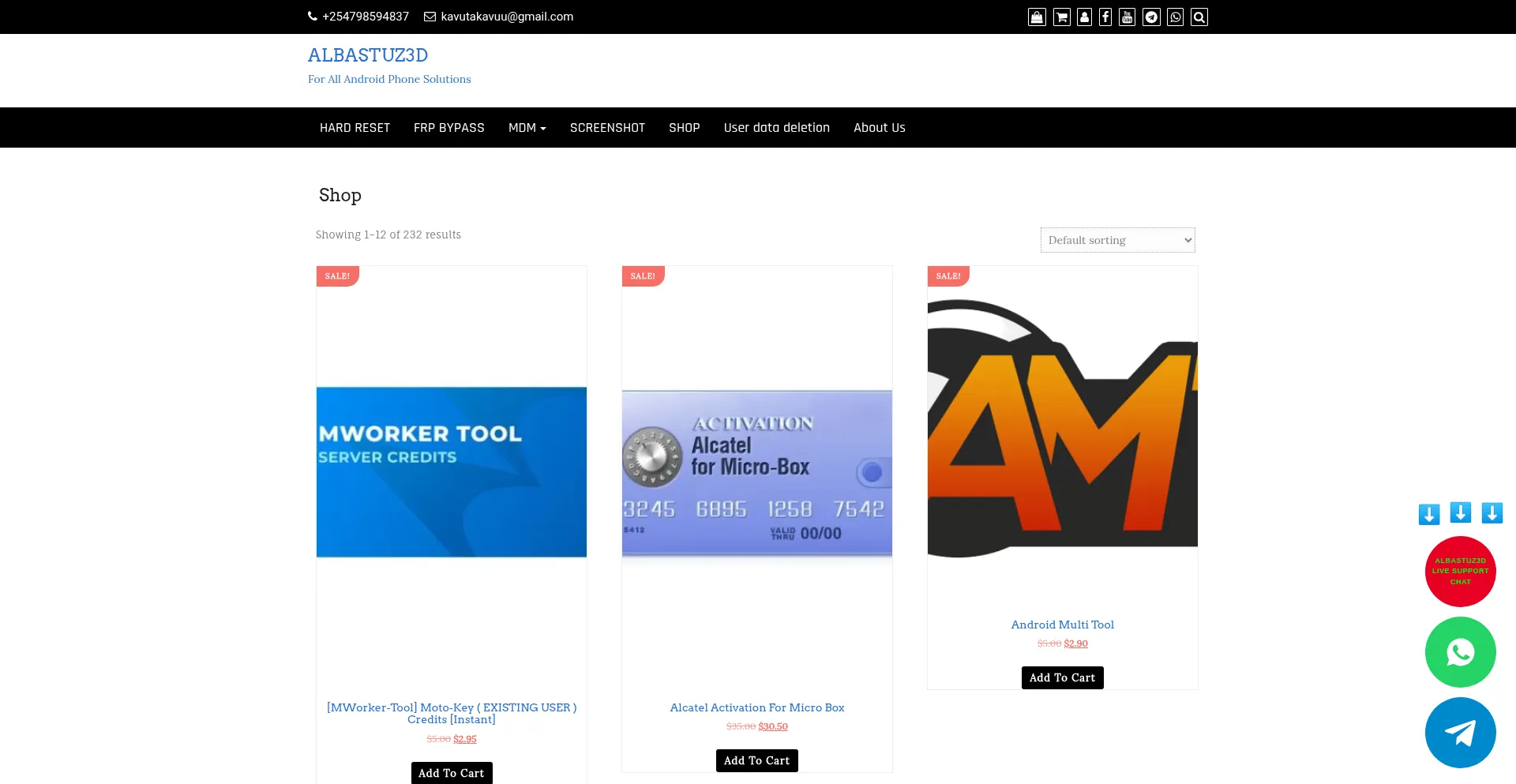This screenshot has height=784, width=1516.
Task: Open the Alcatel Micro-Box activation image
Action: click(757, 472)
